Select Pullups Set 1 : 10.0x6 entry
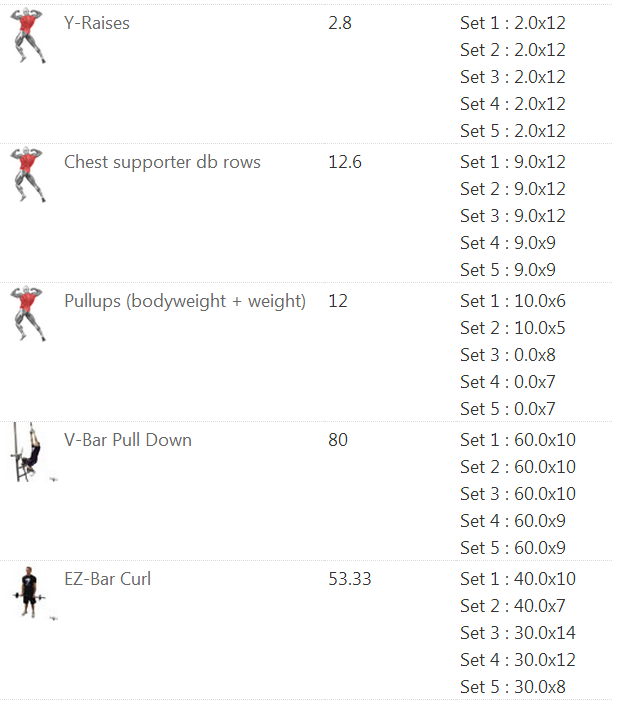The width and height of the screenshot is (630, 702). [x=513, y=301]
